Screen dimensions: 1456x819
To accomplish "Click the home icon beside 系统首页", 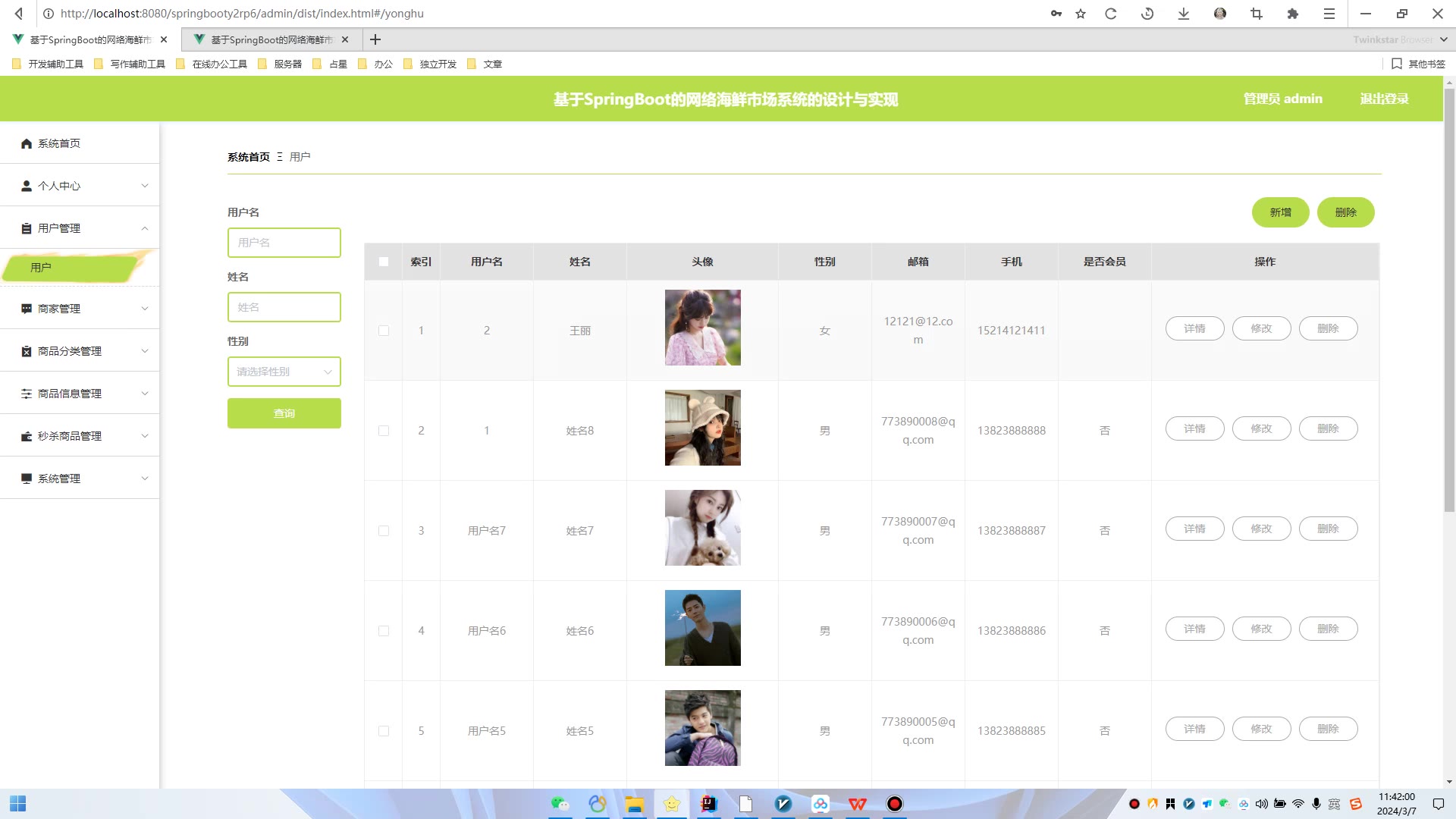I will (27, 143).
